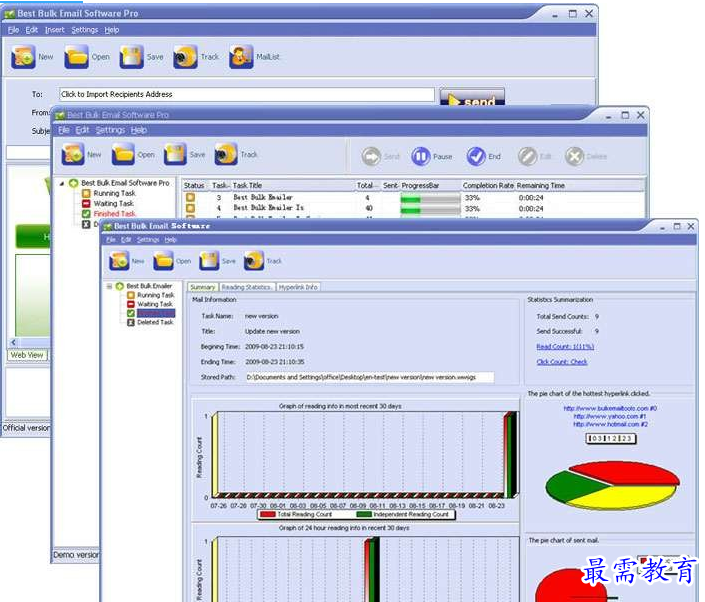Click the Send arrow icon in task window
This screenshot has width=705, height=602.
(371, 156)
